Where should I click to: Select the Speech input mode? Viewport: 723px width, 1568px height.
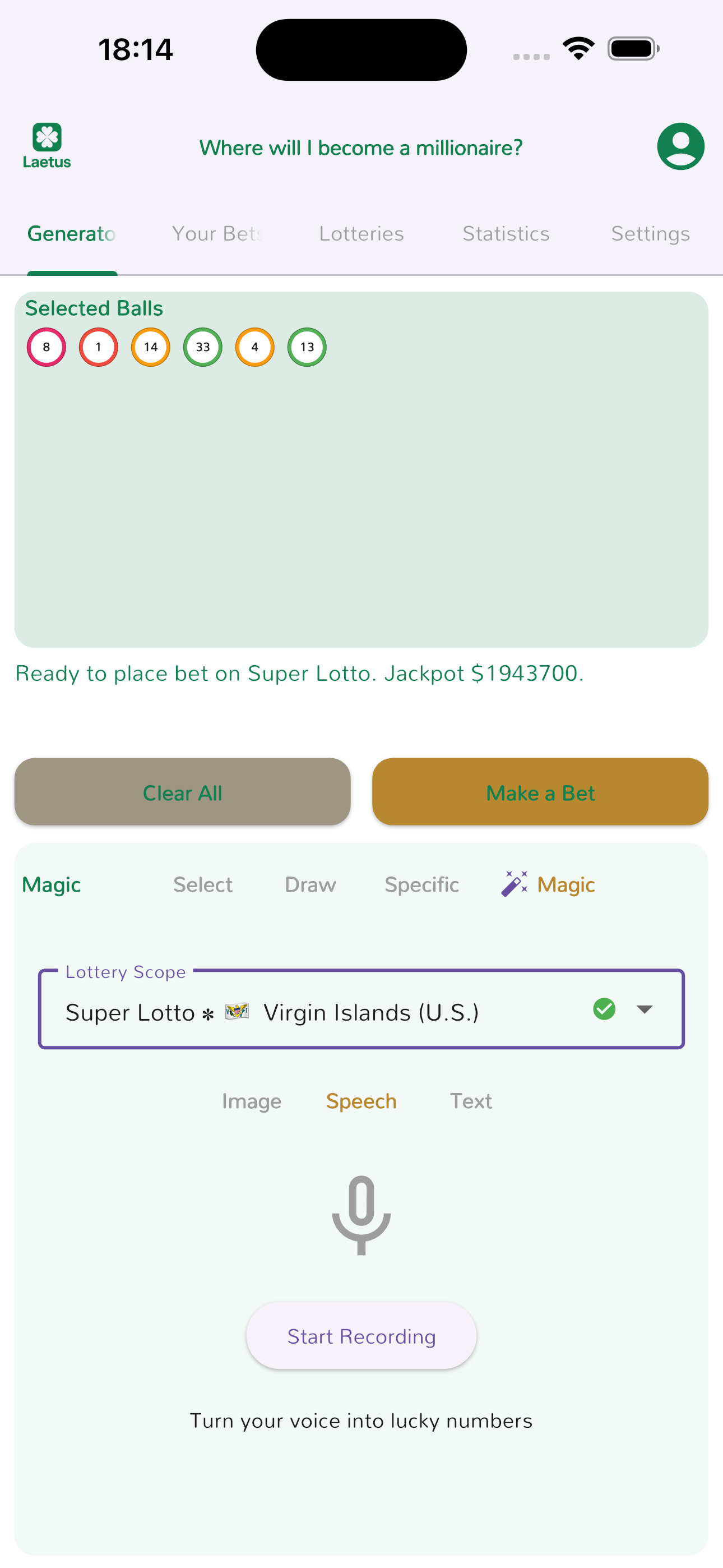(x=361, y=1101)
